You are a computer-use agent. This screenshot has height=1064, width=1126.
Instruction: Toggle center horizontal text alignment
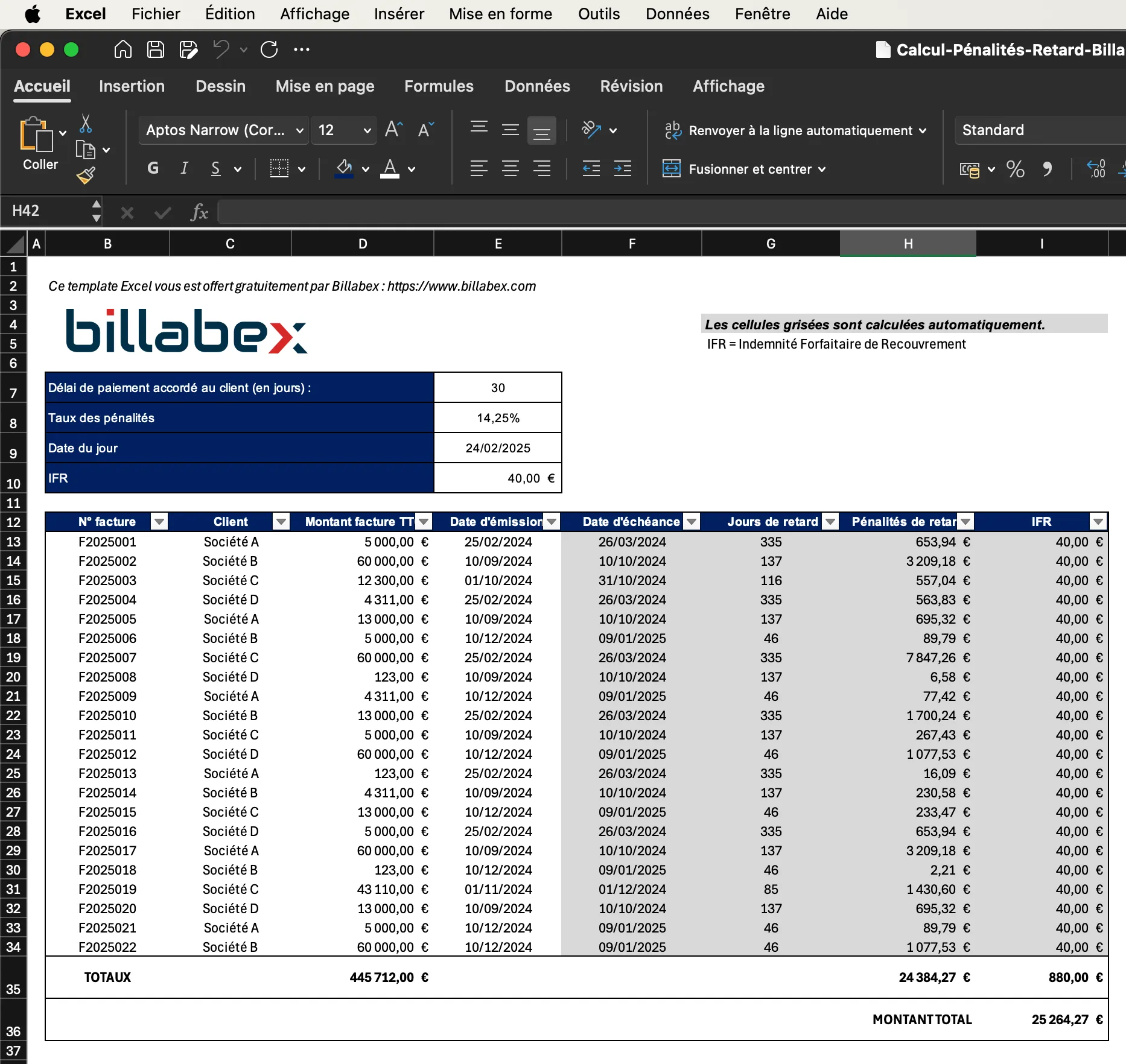click(x=511, y=169)
